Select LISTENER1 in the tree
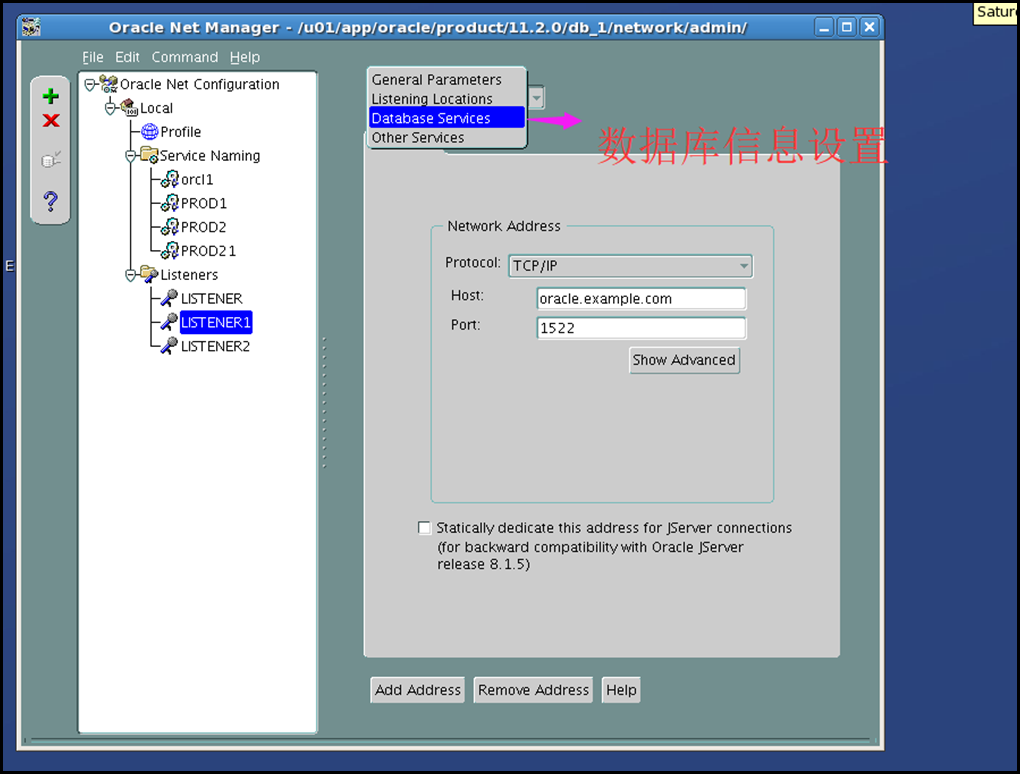 [216, 322]
